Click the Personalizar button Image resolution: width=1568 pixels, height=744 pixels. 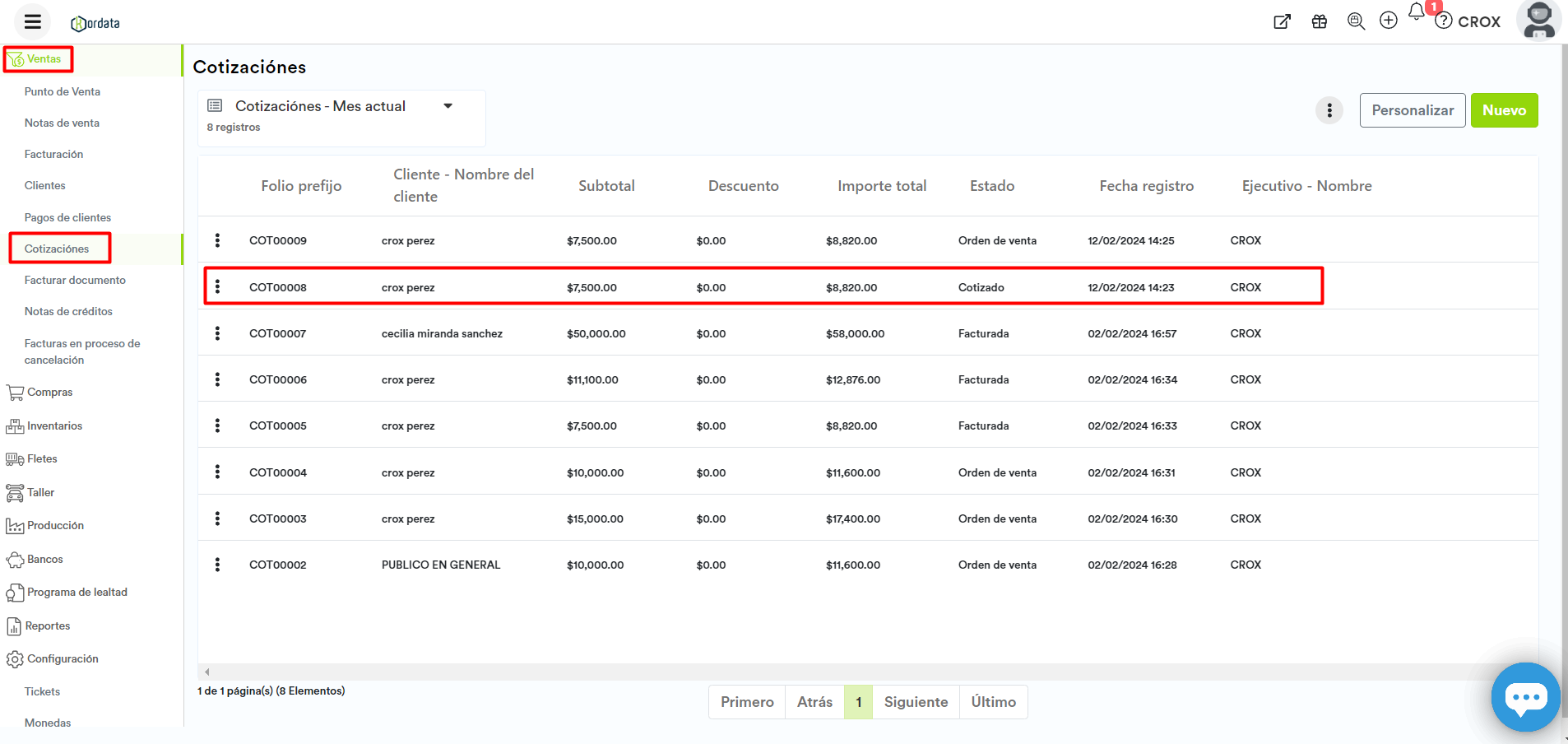(1413, 110)
